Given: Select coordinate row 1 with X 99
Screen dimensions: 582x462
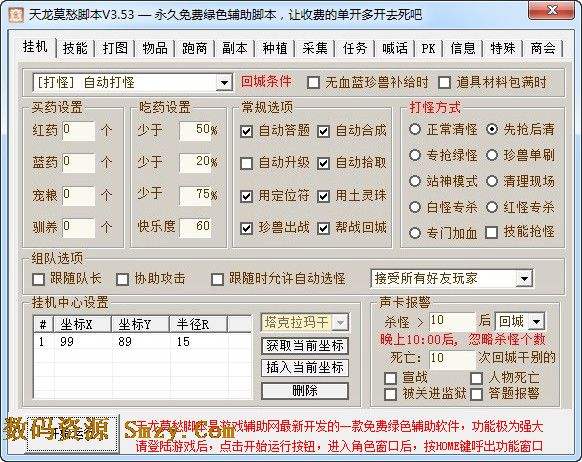Looking at the screenshot, I should pos(143,342).
